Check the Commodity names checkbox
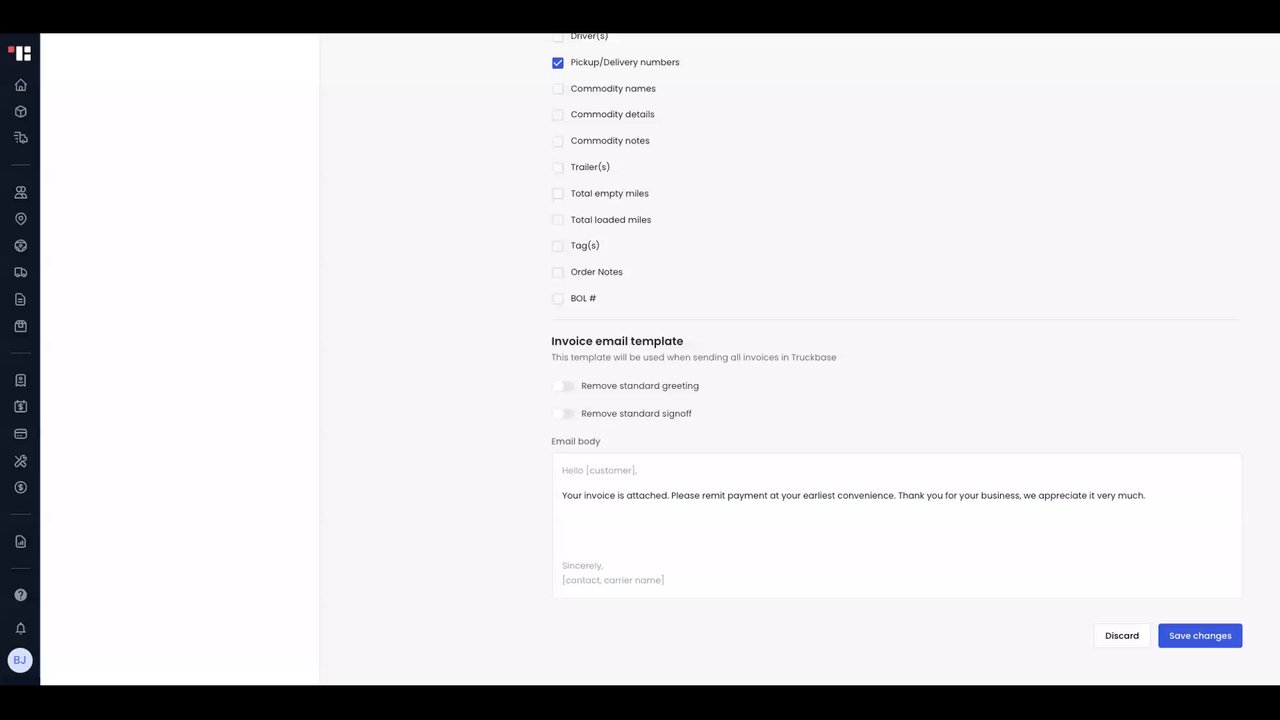The width and height of the screenshot is (1280, 720). point(558,89)
